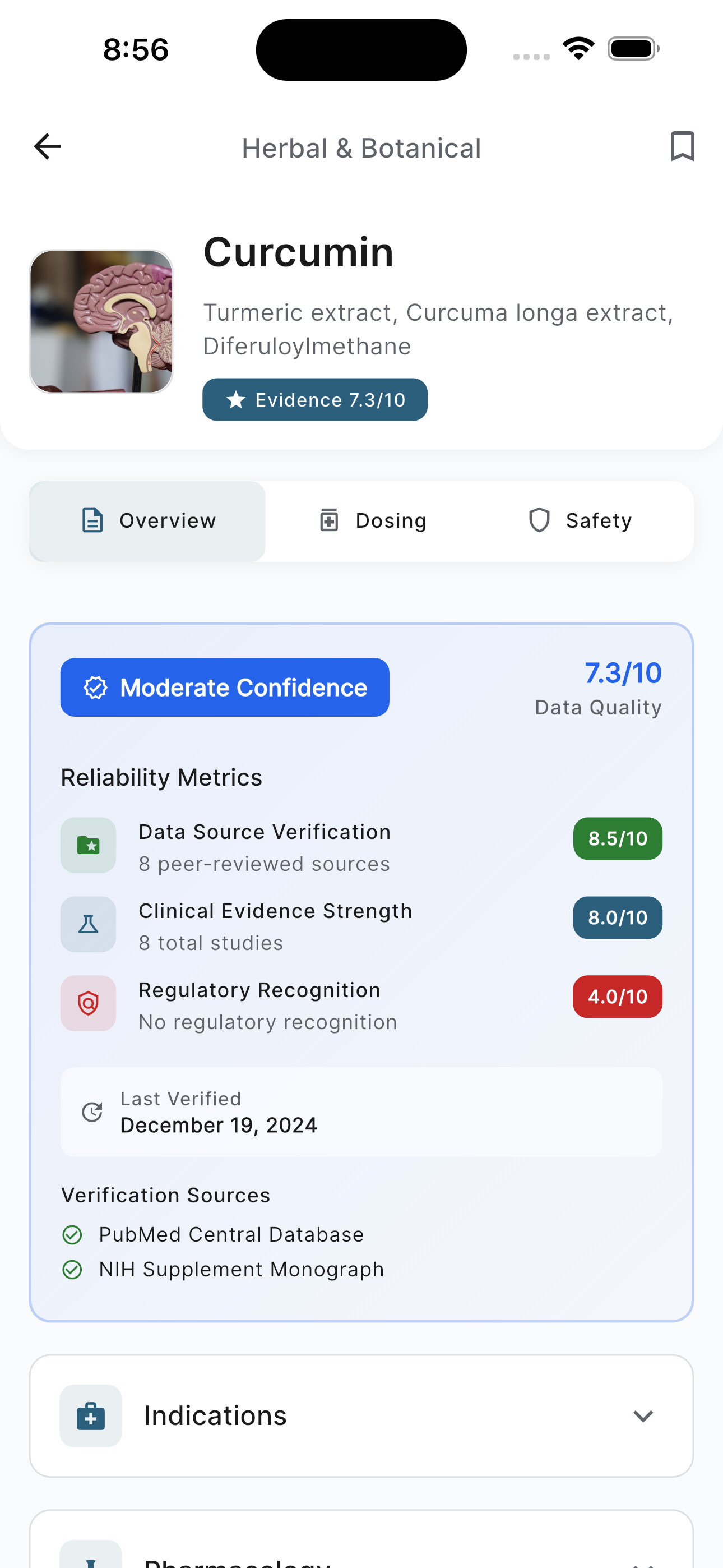Click the Evidence 7.3/10 badge

314,399
